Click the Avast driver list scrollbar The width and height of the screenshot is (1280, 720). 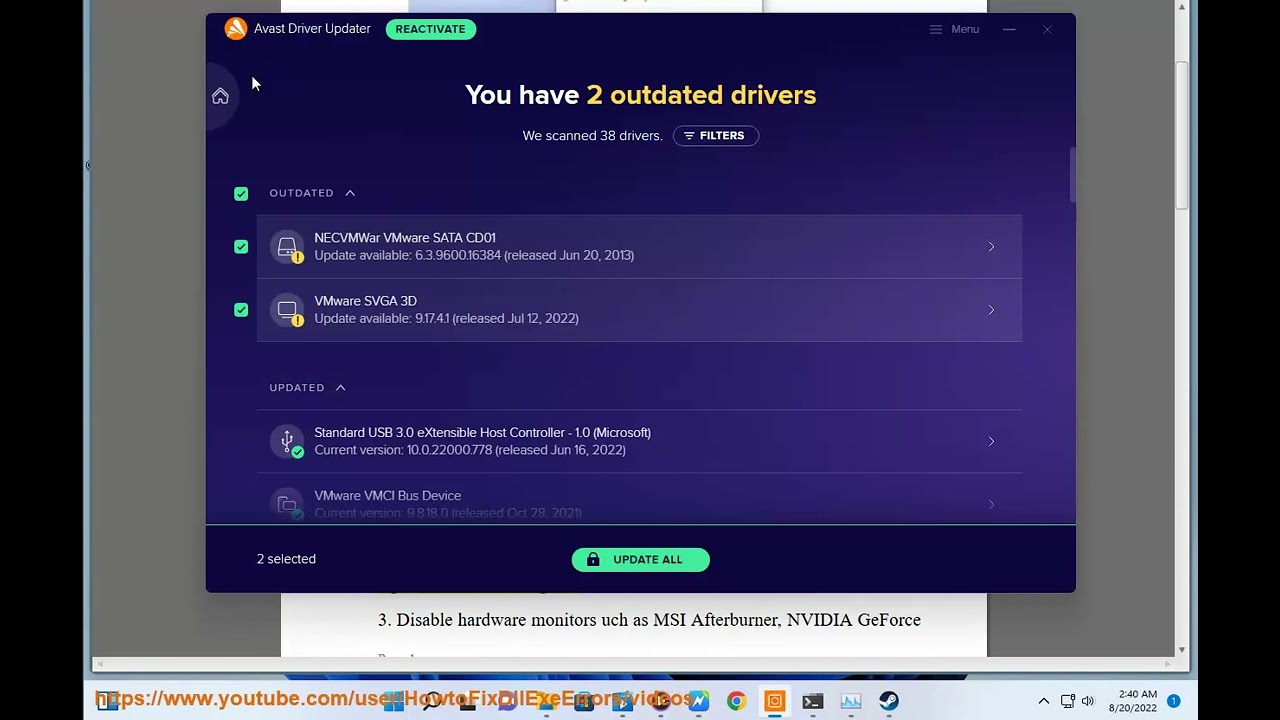1072,175
